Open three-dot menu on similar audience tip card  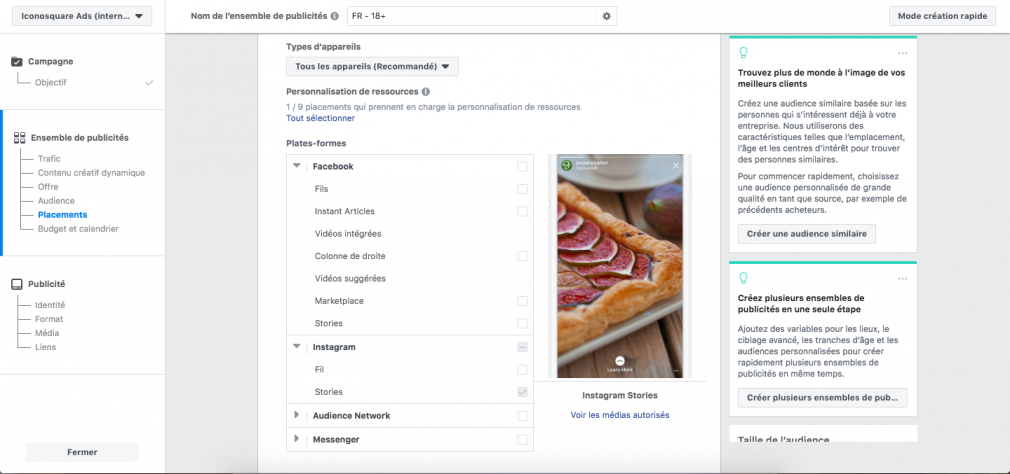(x=902, y=53)
